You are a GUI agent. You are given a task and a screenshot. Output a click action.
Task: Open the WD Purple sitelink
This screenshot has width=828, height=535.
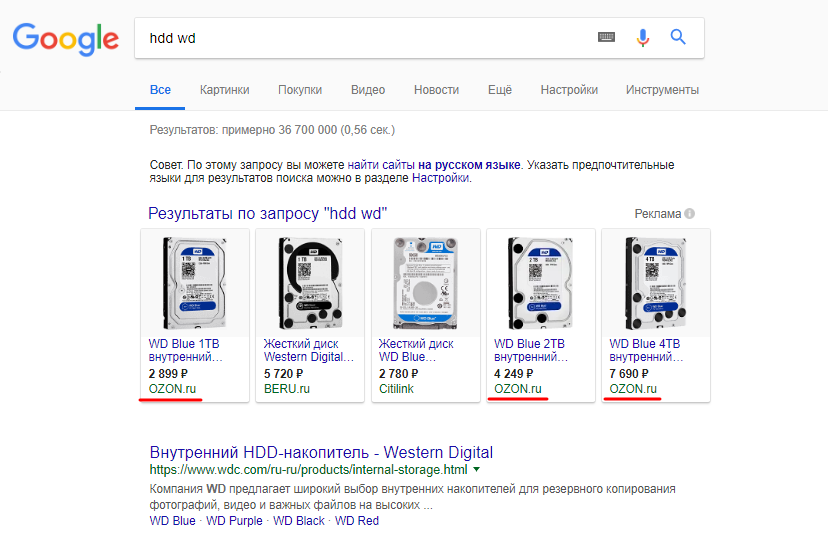pyautogui.click(x=234, y=521)
